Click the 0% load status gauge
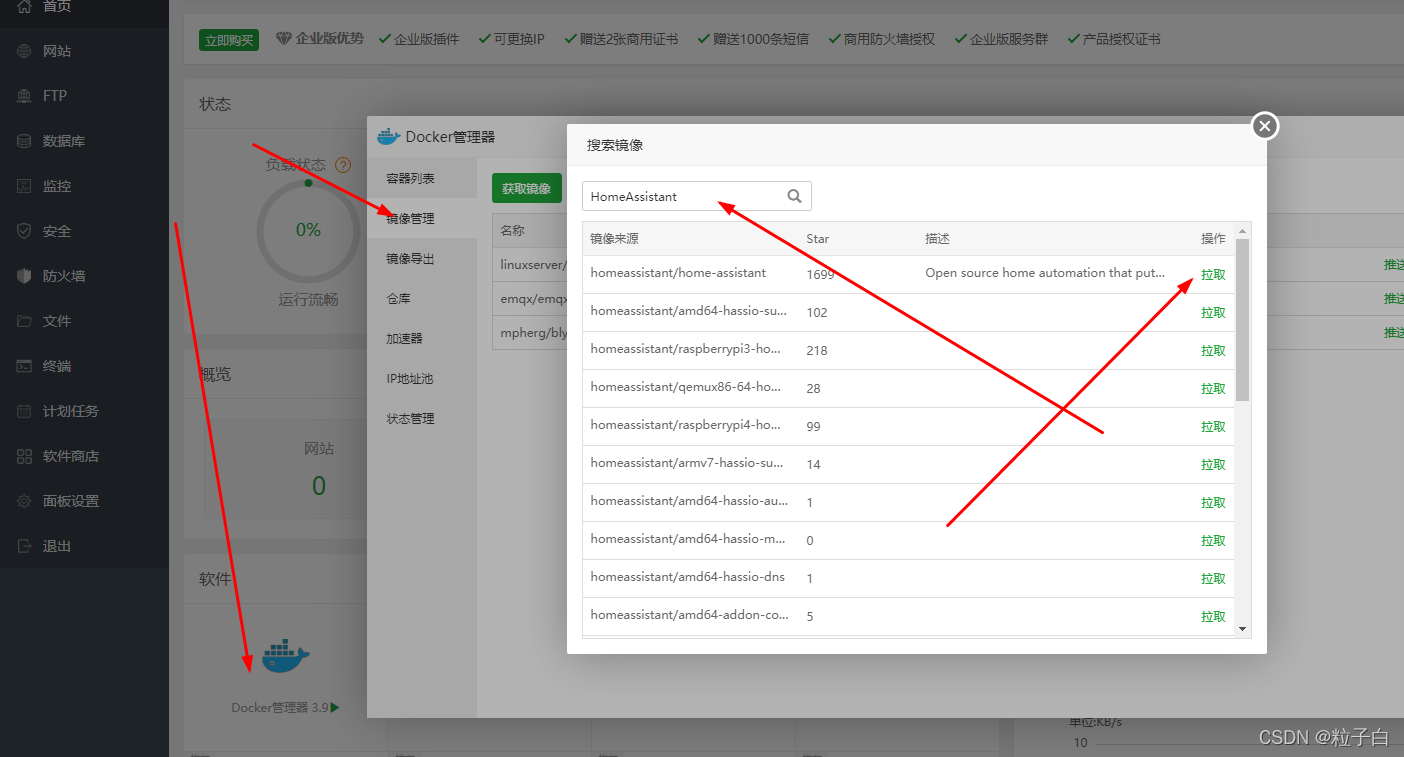Screen dimensions: 1404x757 (x=308, y=230)
